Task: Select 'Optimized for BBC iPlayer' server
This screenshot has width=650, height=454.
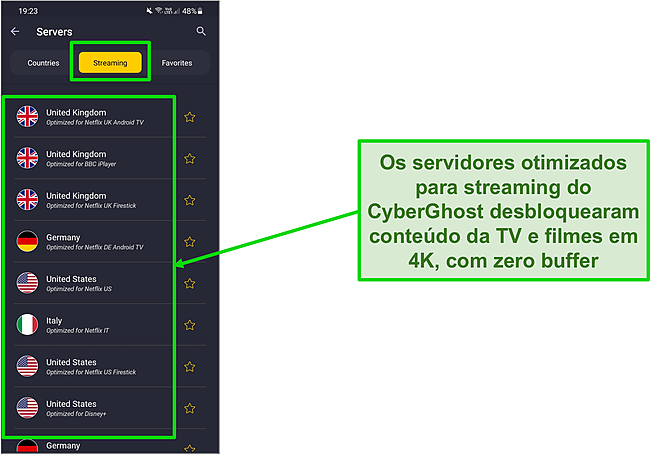Action: point(81,164)
